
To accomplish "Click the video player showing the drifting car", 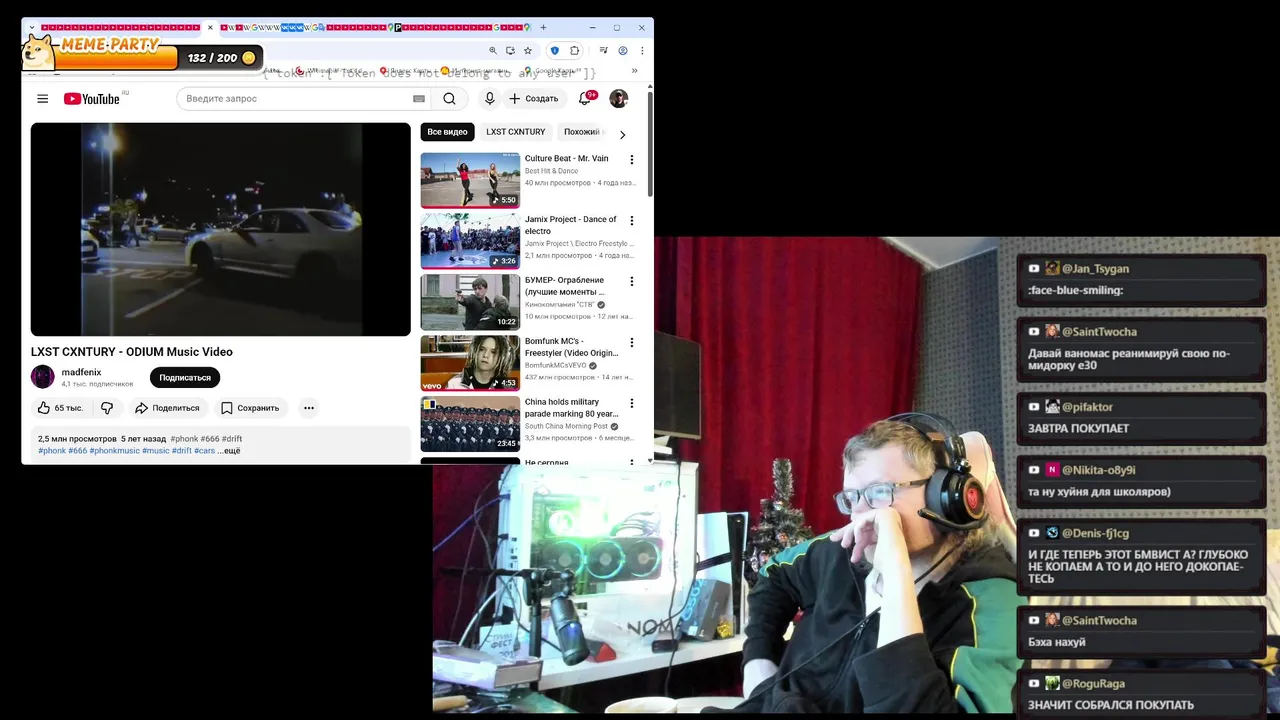I will click(221, 229).
